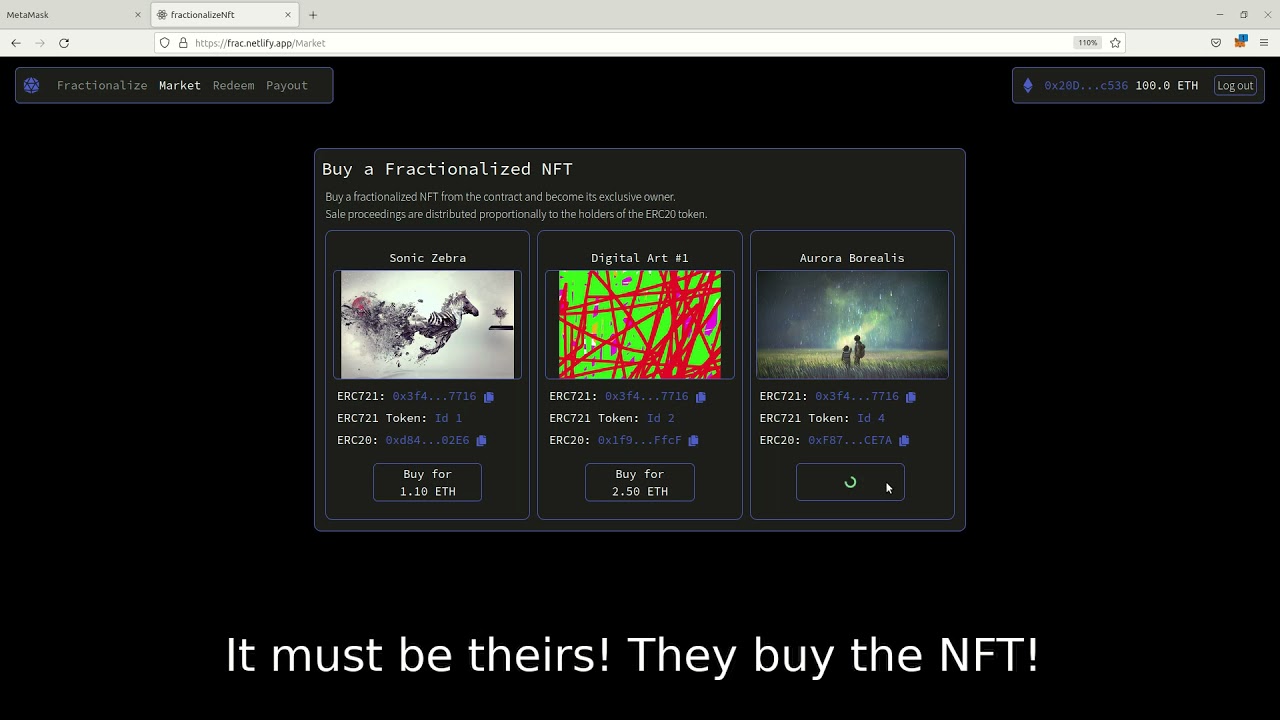Copy Sonic Zebra's ERC20 address
Image resolution: width=1280 pixels, height=720 pixels.
coord(481,440)
